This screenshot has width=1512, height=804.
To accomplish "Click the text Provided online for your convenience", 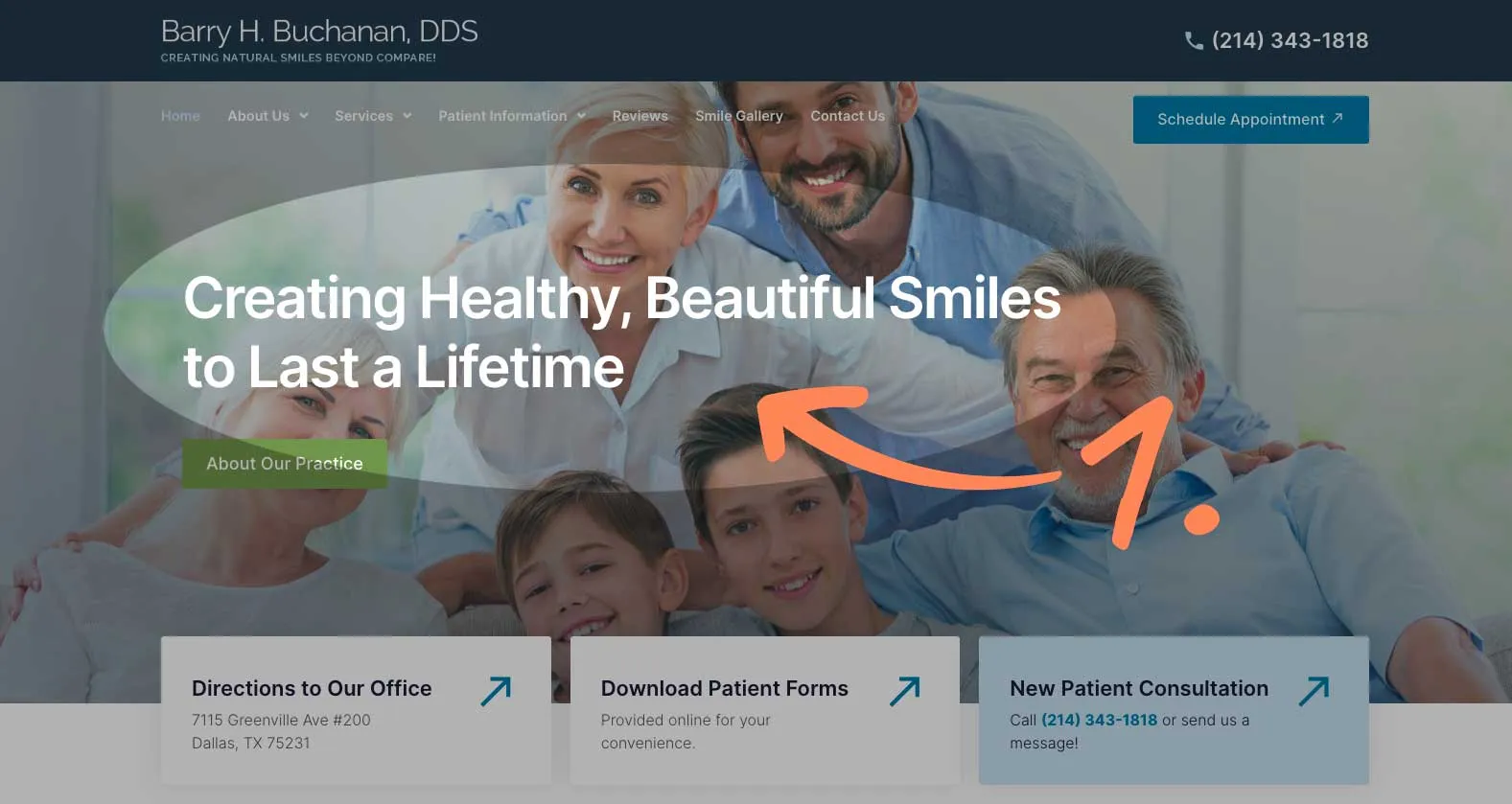I will click(686, 731).
